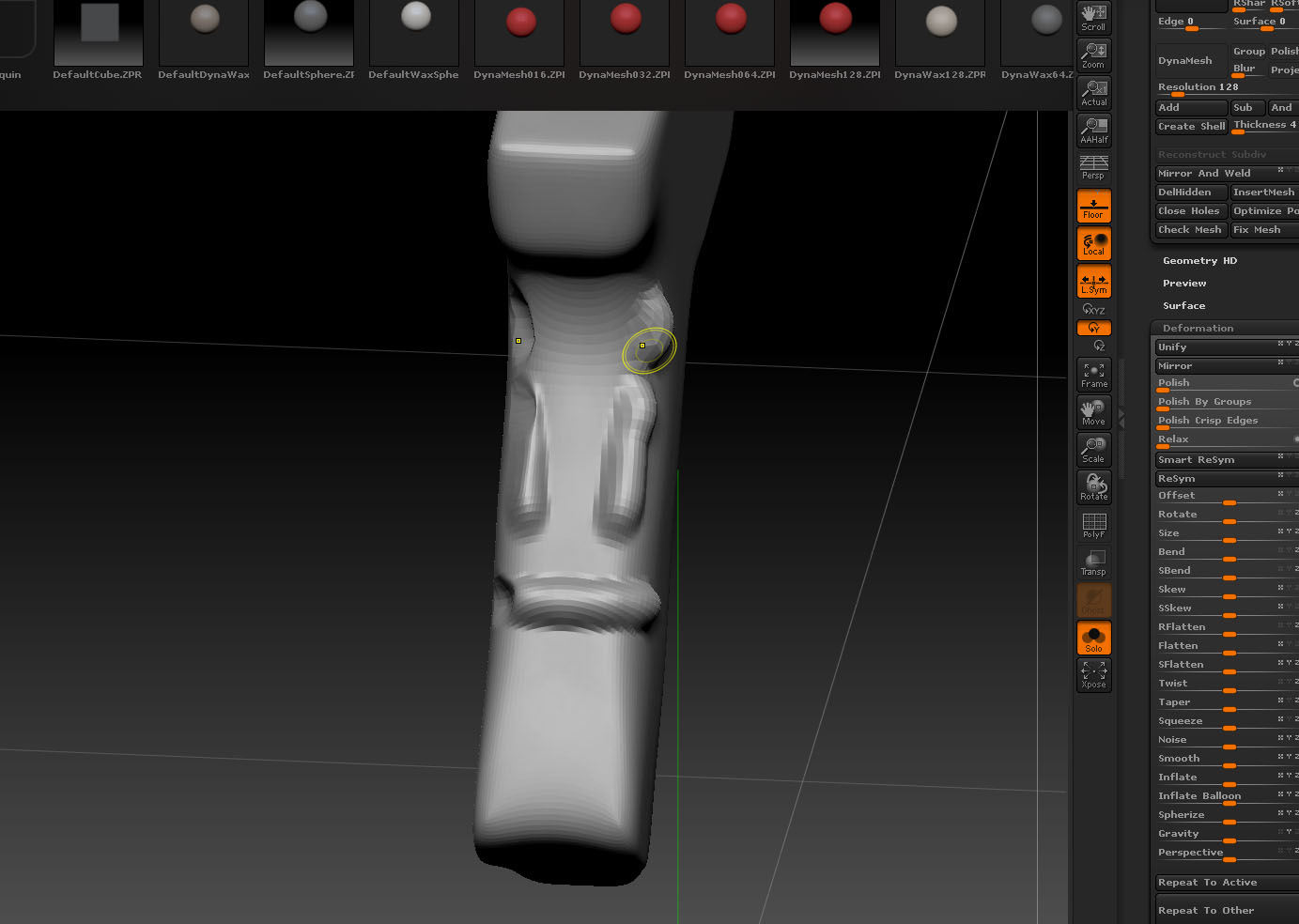This screenshot has width=1299, height=924.
Task: Load the DynaMesh016 project
Action: [519, 40]
